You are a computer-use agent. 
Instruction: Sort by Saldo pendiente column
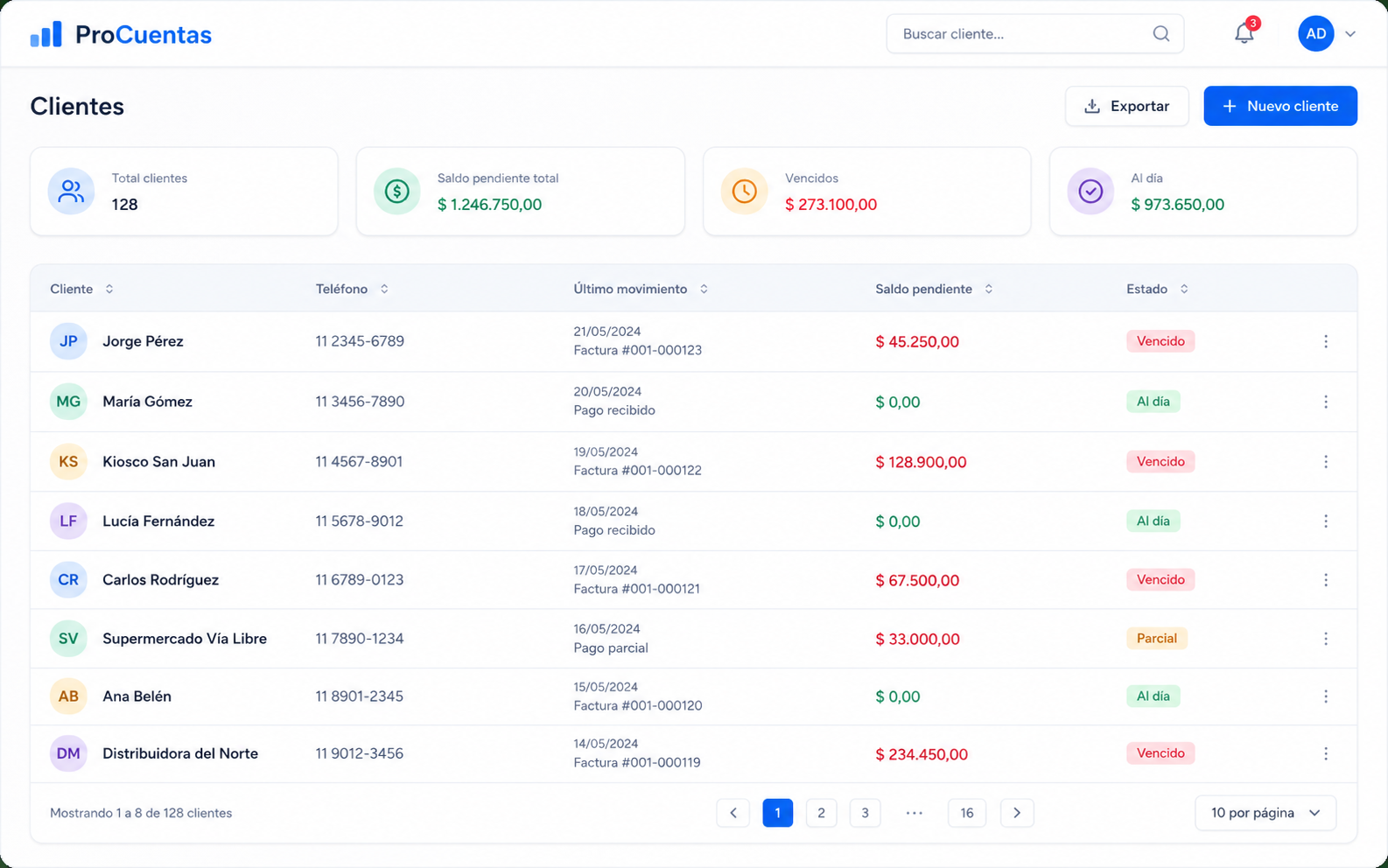pos(934,289)
